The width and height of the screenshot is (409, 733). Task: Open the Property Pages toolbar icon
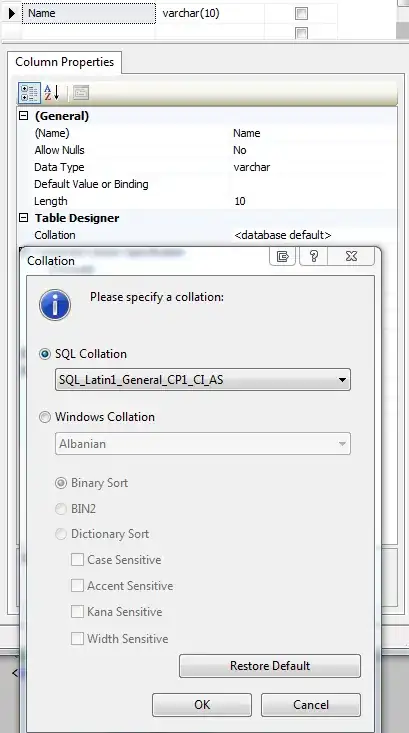point(80,93)
